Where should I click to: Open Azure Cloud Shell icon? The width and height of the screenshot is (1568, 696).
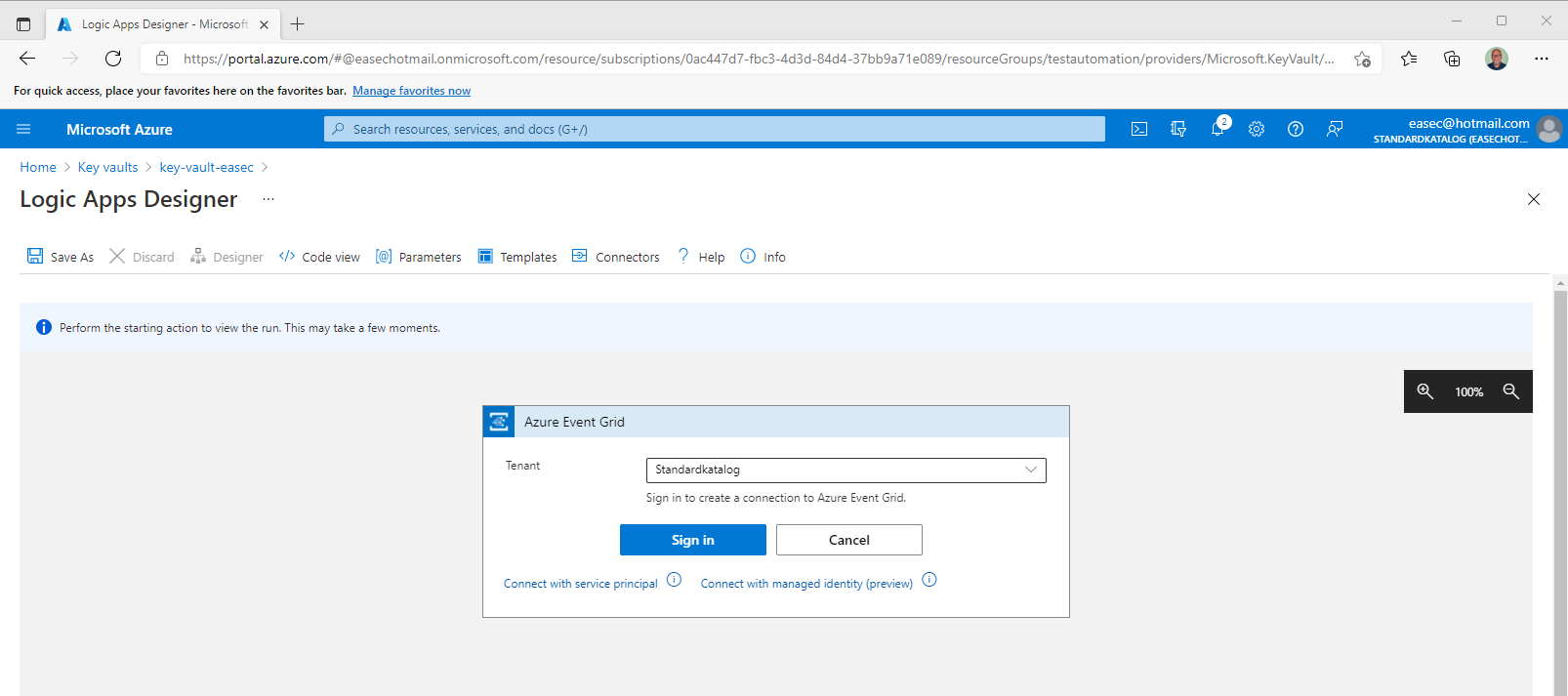(1138, 129)
